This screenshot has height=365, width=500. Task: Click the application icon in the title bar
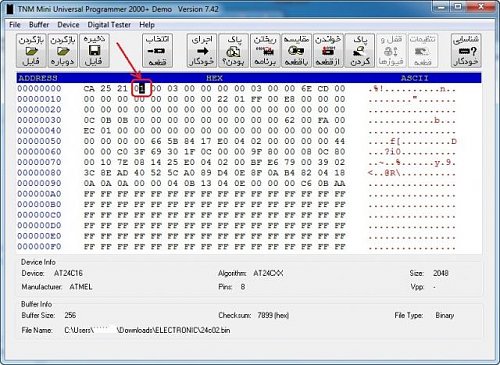pyautogui.click(x=10, y=9)
